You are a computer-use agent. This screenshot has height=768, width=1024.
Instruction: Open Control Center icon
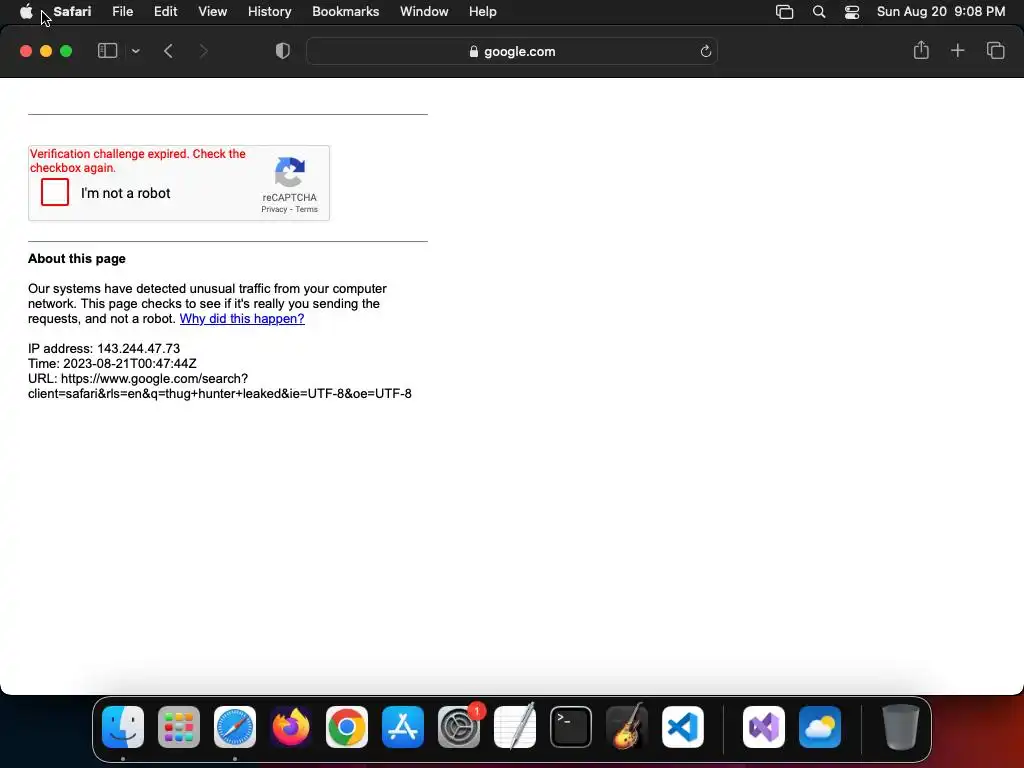click(x=852, y=12)
